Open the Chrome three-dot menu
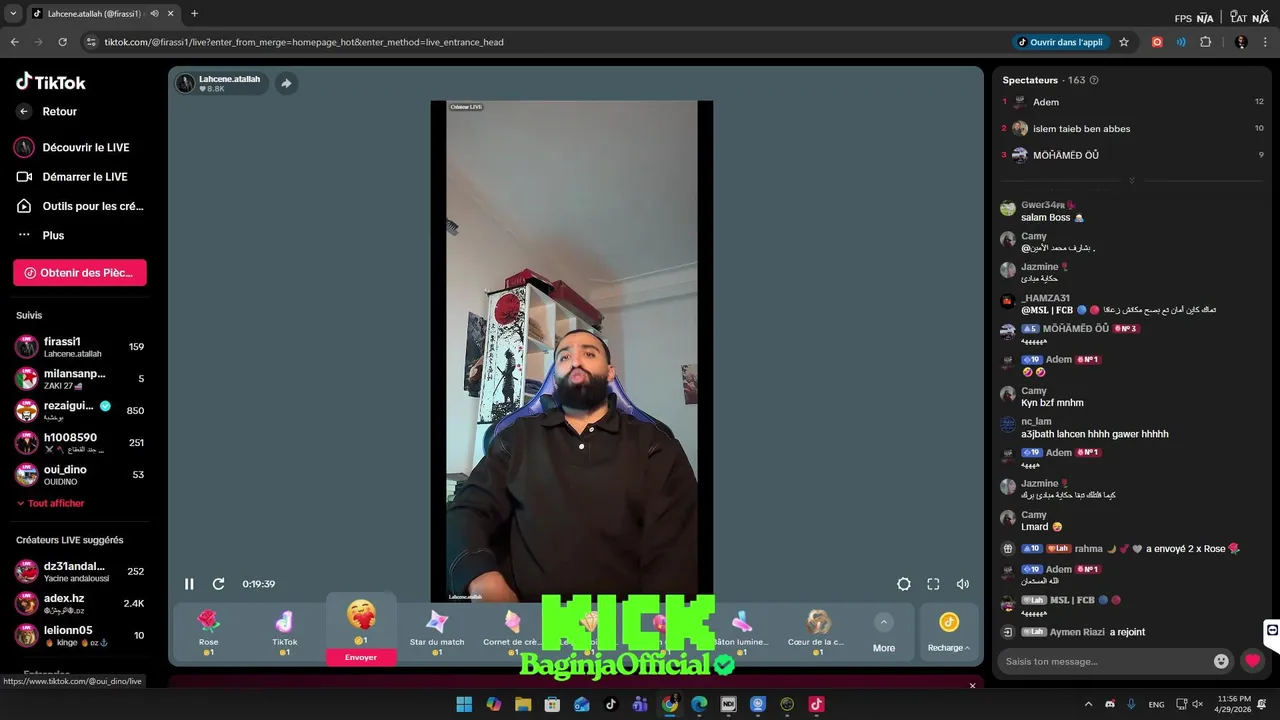1280x720 pixels. click(1265, 42)
